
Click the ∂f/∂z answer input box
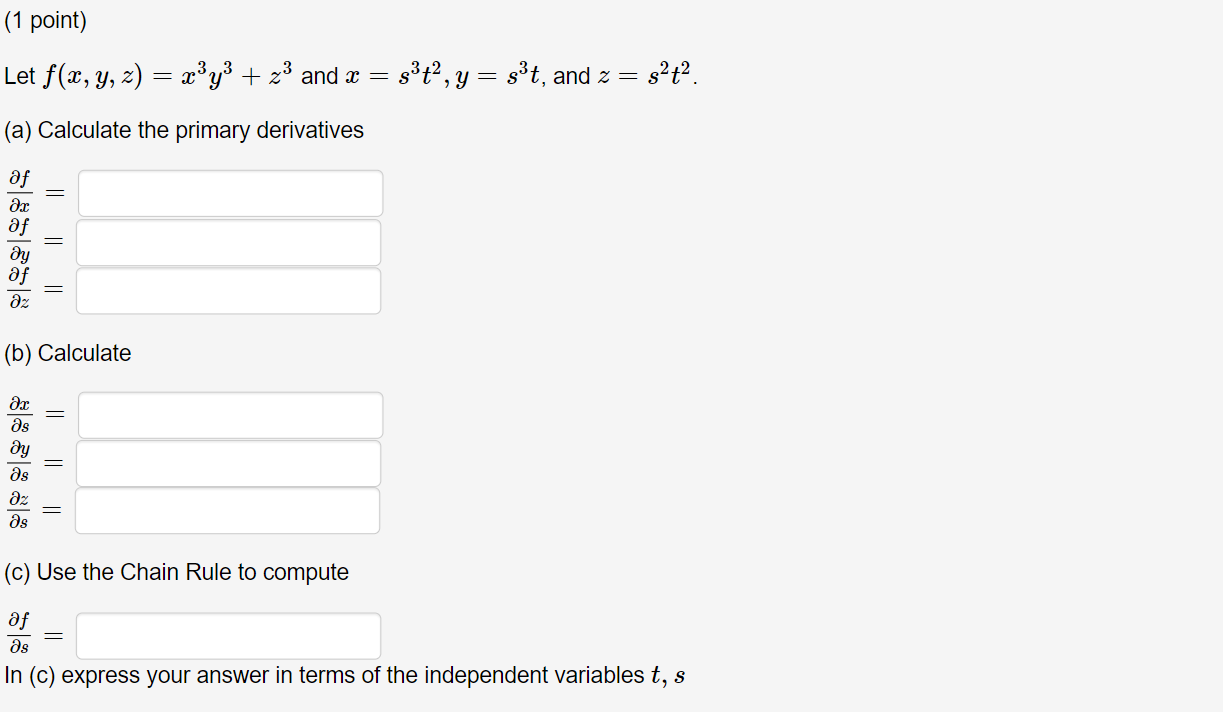pyautogui.click(x=230, y=290)
